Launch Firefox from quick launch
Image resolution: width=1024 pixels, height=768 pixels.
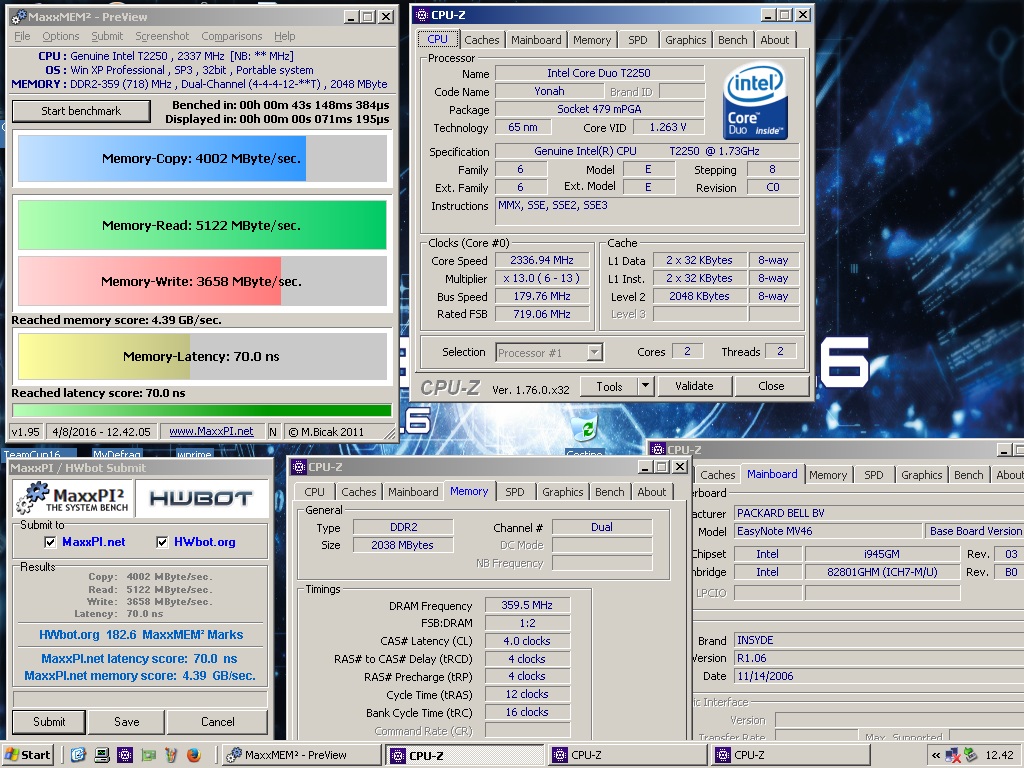(194, 755)
